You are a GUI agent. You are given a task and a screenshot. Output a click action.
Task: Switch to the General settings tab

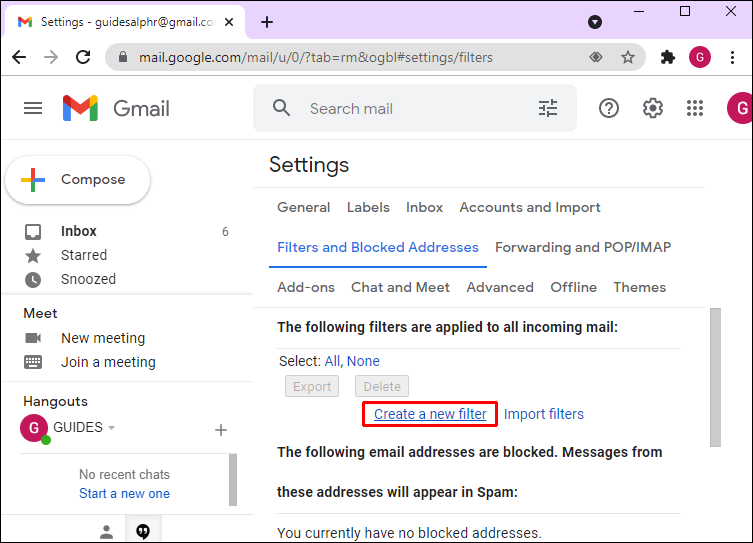tap(304, 207)
